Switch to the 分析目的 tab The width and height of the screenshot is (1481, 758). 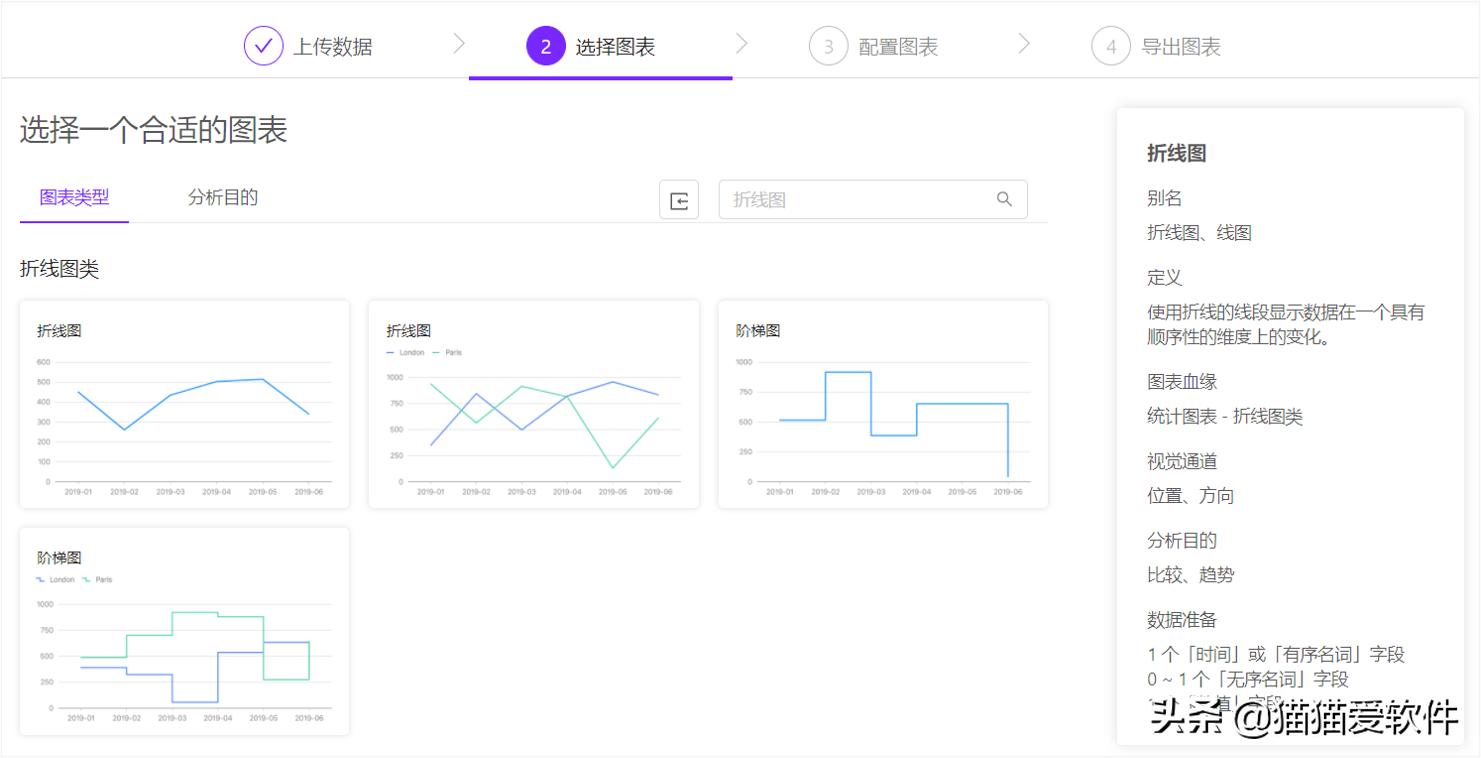[x=223, y=198]
